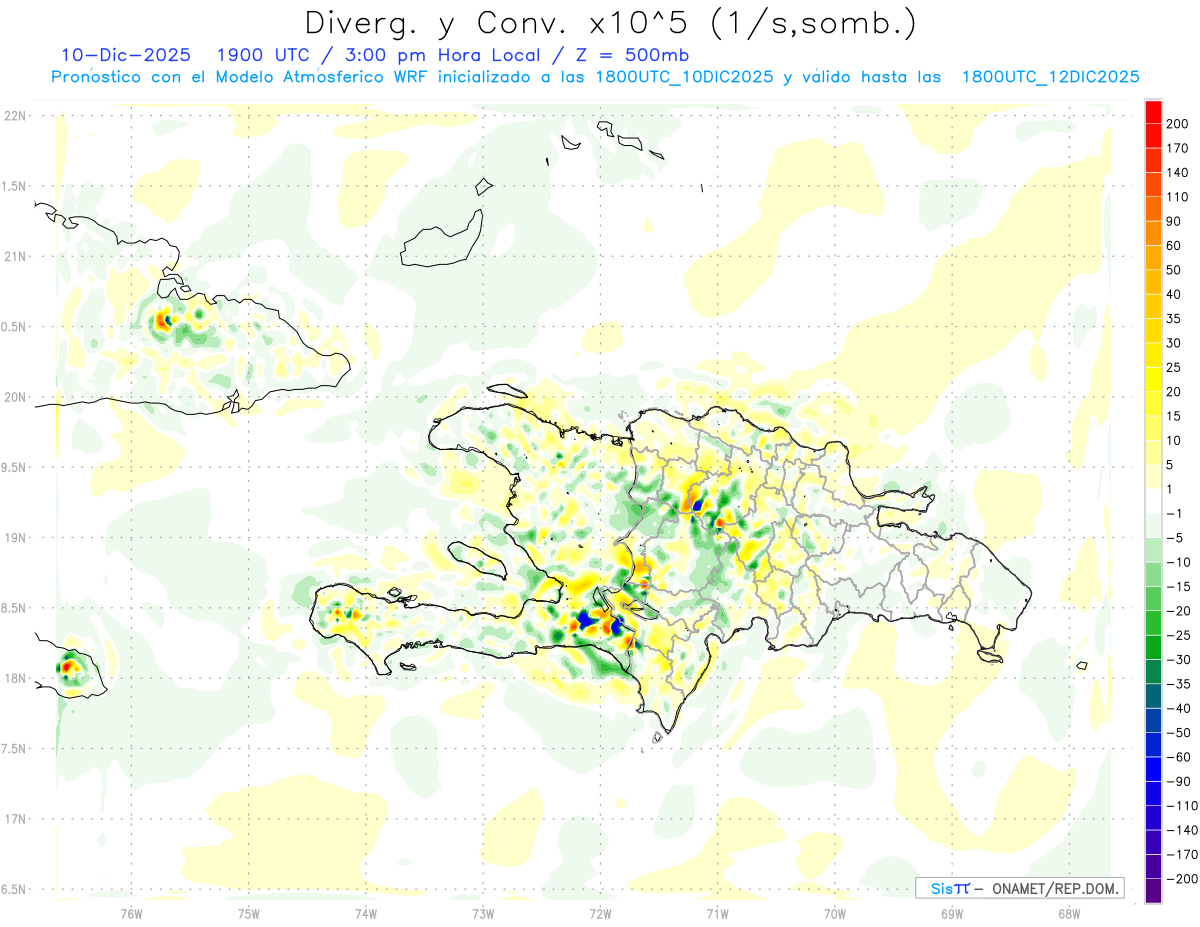The image size is (1200, 927).
Task: Click the '200' color scale label
Action: [1177, 123]
